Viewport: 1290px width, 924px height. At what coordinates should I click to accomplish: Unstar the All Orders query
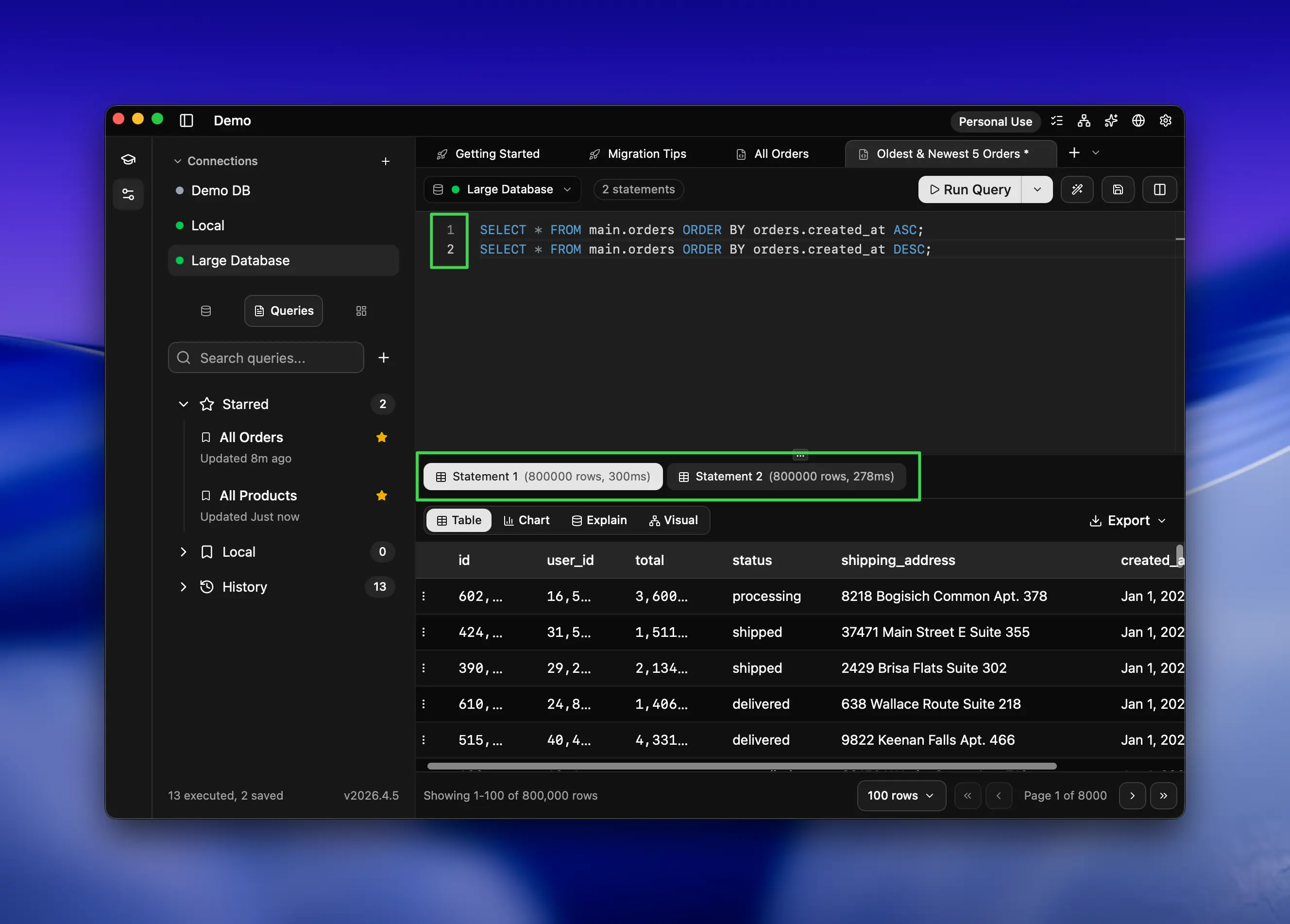click(382, 437)
